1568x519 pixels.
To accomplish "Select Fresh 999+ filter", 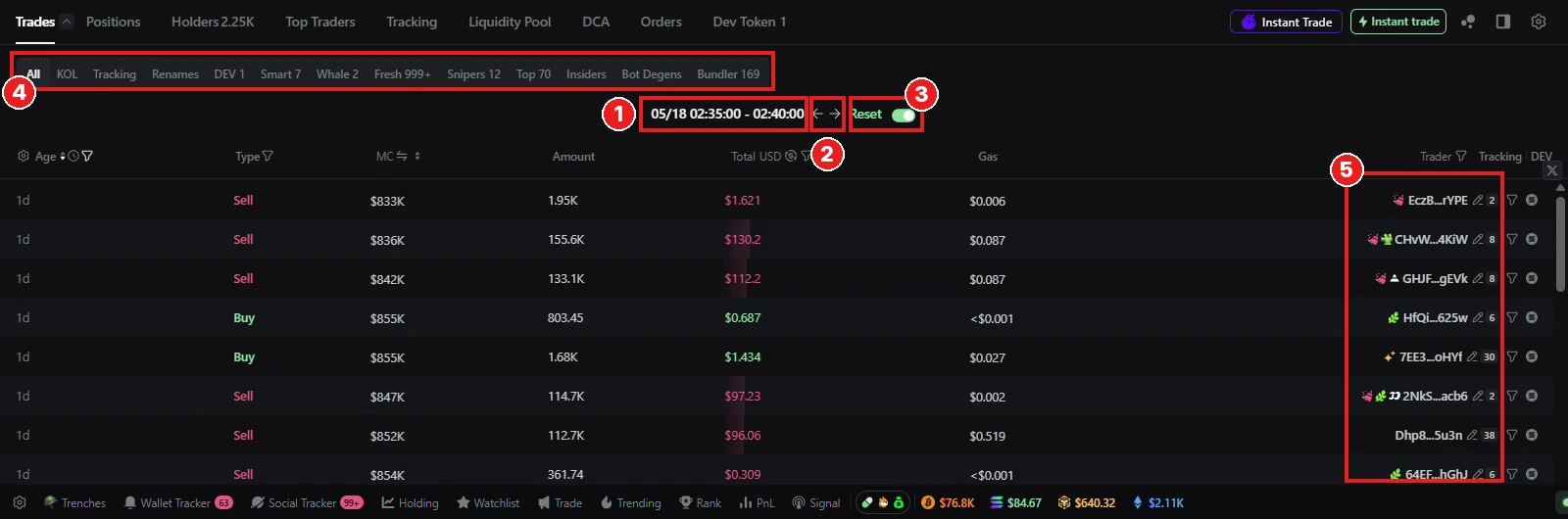I will coord(402,74).
